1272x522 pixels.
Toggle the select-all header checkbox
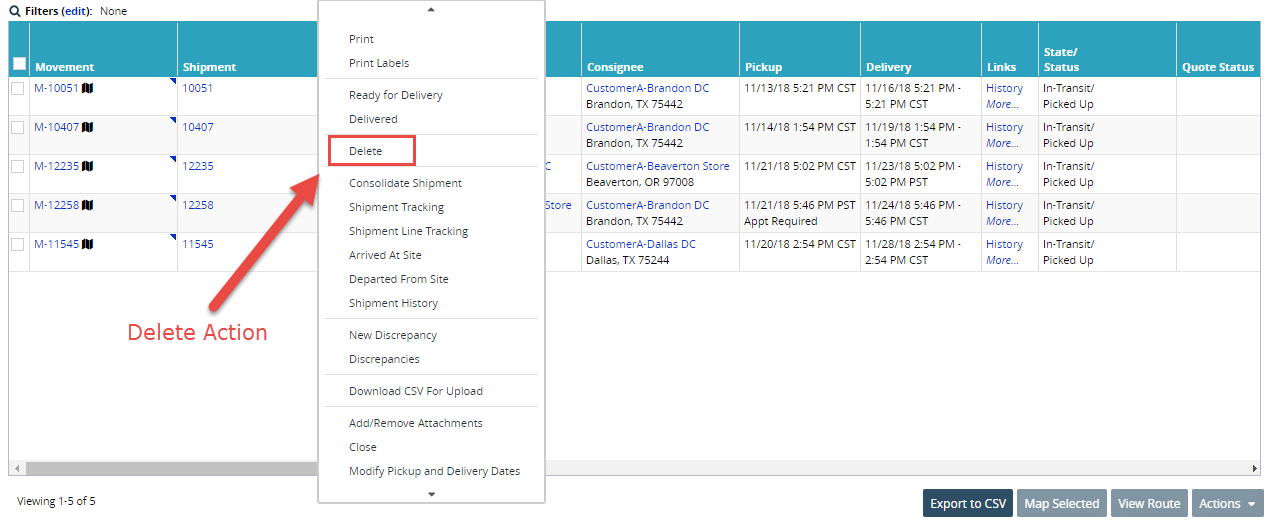point(19,64)
